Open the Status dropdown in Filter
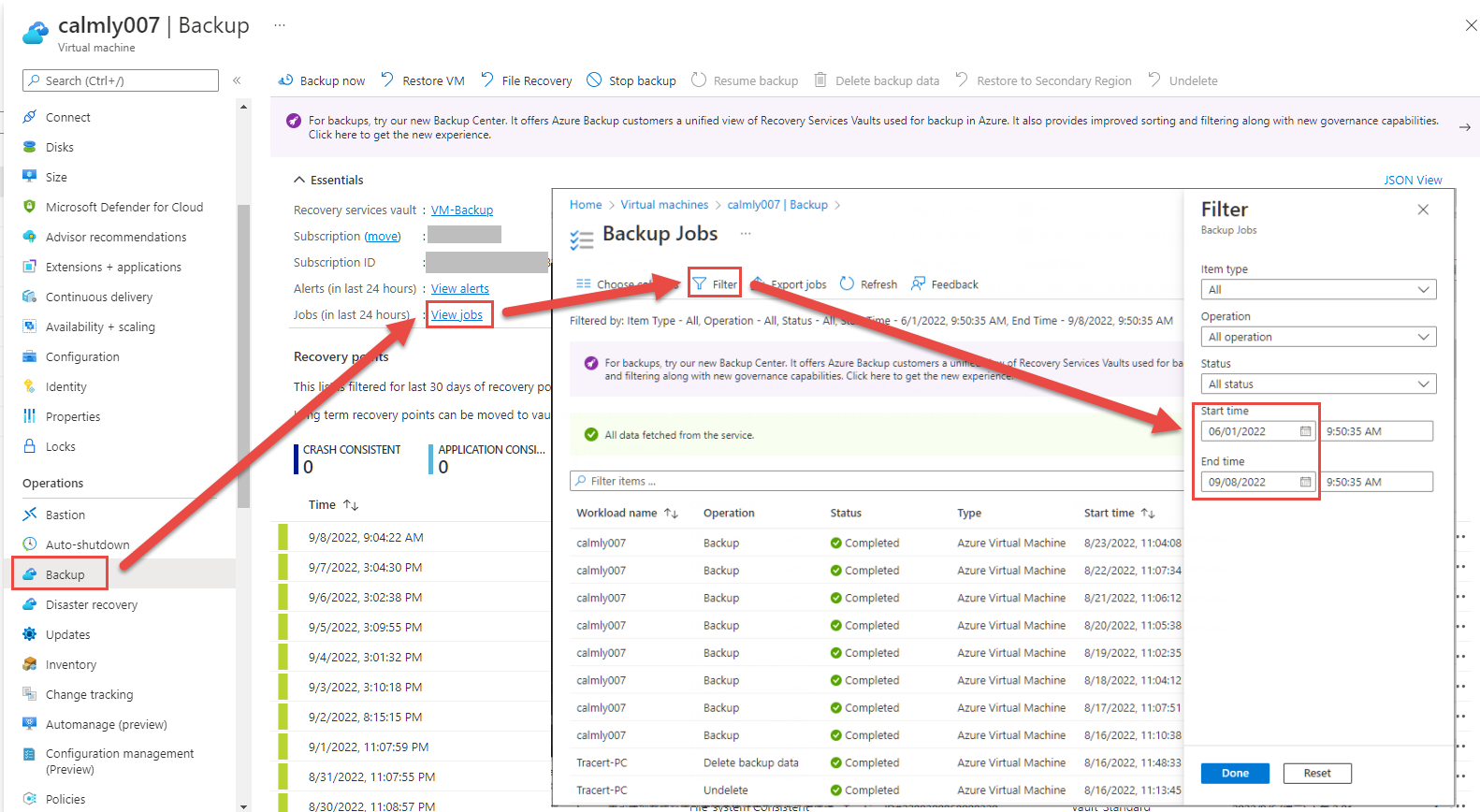 point(1318,384)
